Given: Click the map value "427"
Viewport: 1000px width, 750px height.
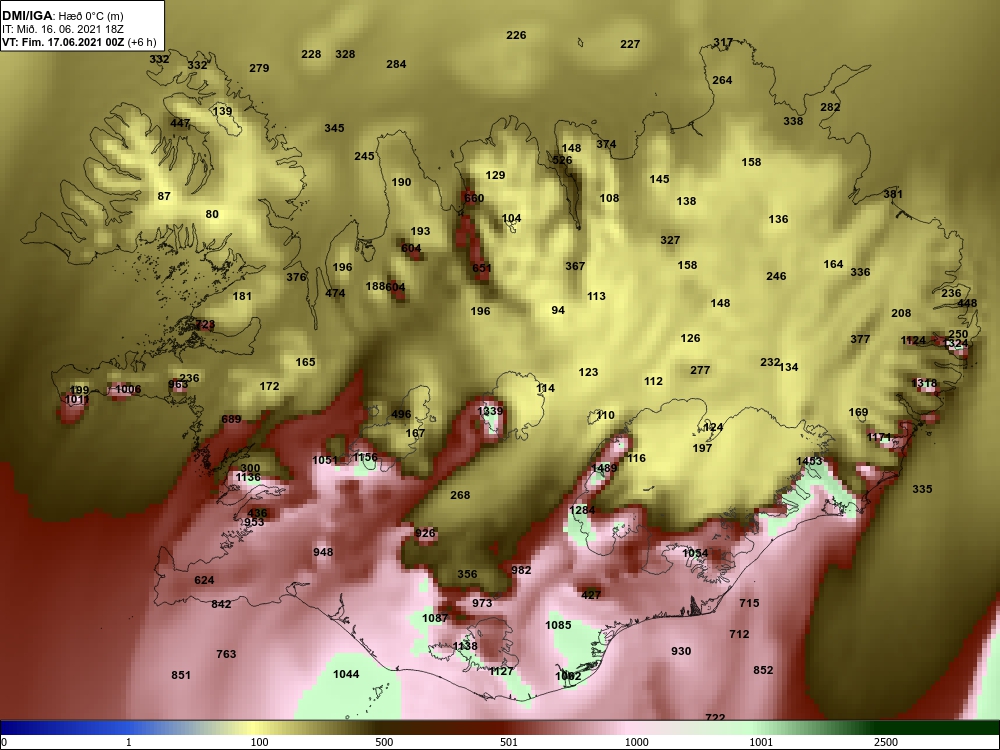Looking at the screenshot, I should point(591,594).
